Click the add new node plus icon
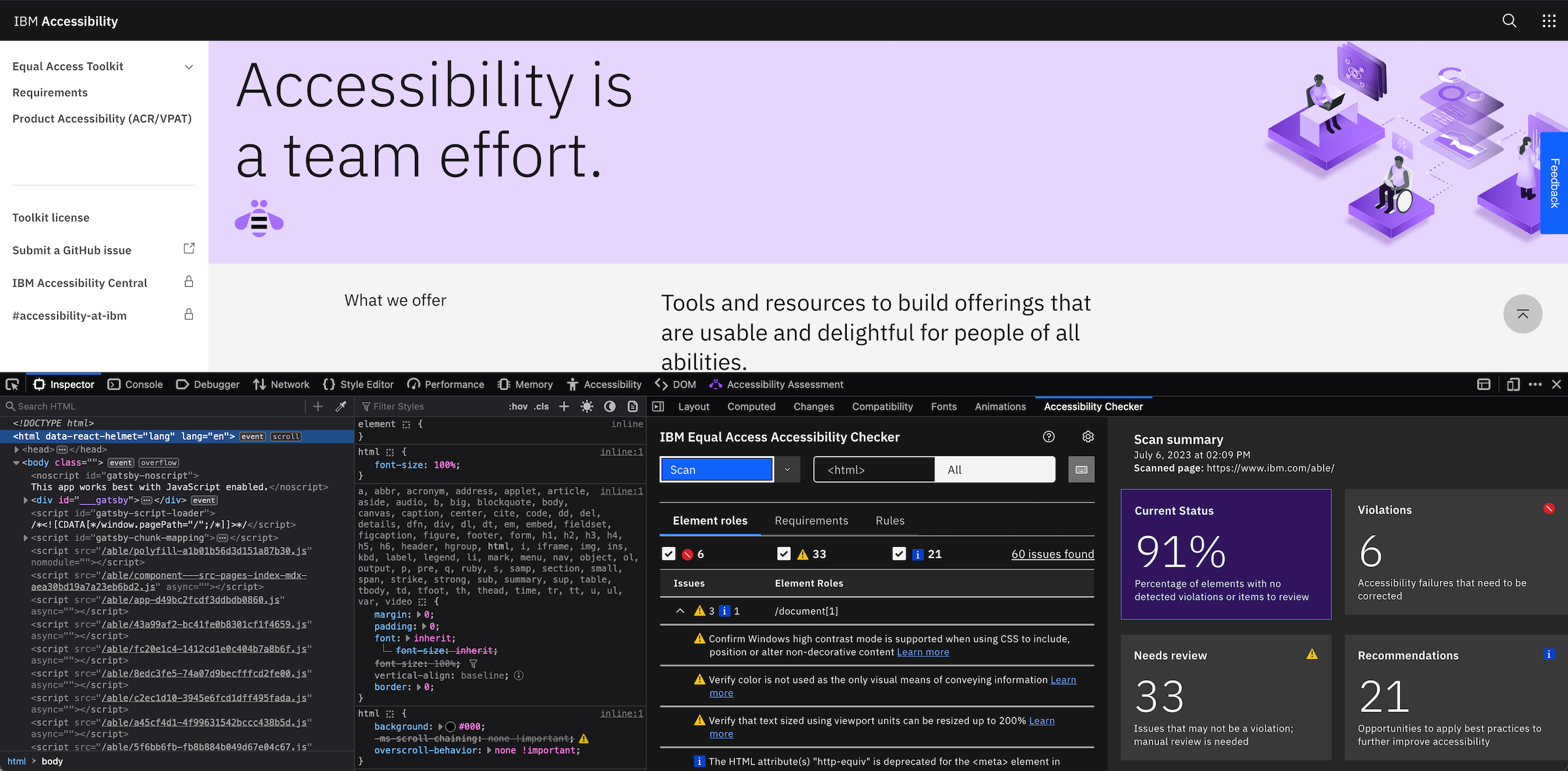 [x=318, y=406]
